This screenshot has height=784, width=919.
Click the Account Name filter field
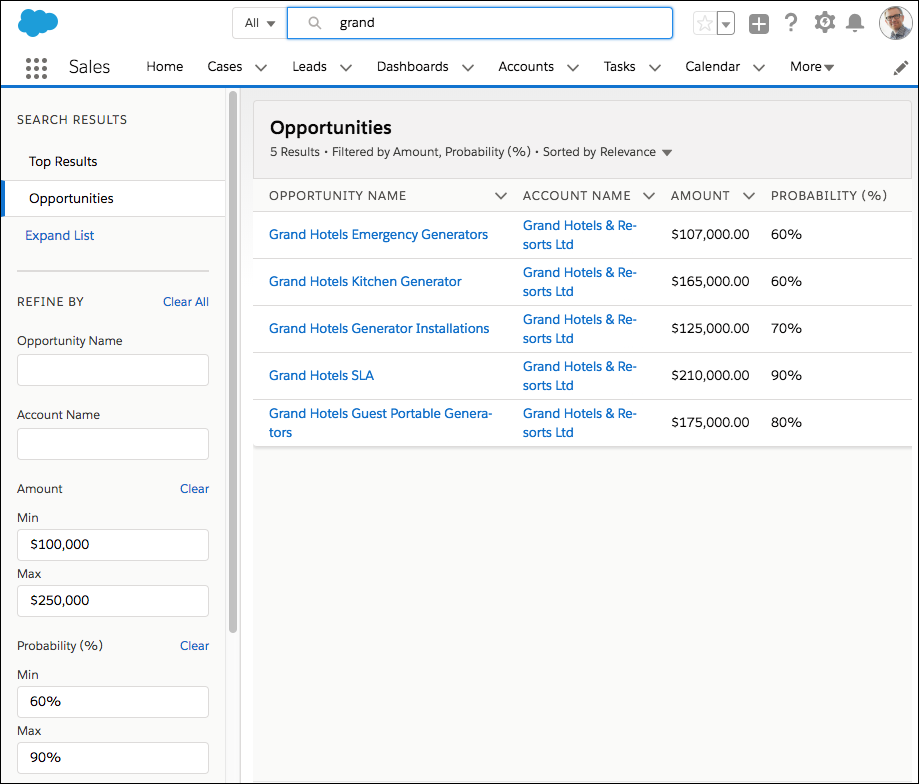[x=113, y=444]
